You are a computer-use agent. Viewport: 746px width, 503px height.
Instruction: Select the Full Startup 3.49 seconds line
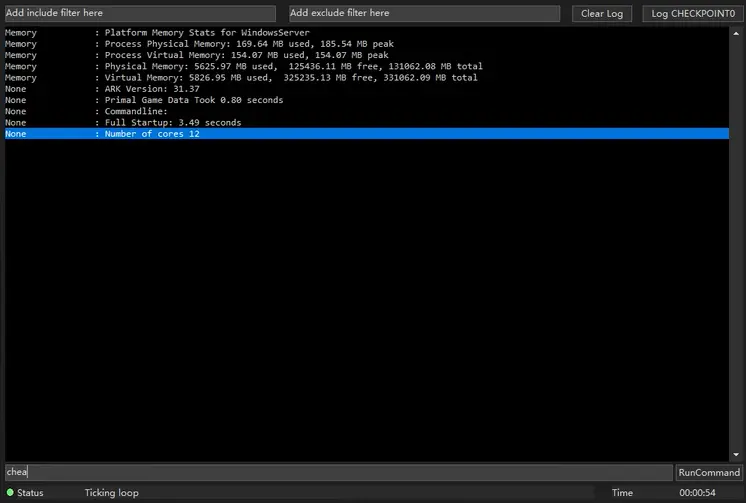coord(172,123)
